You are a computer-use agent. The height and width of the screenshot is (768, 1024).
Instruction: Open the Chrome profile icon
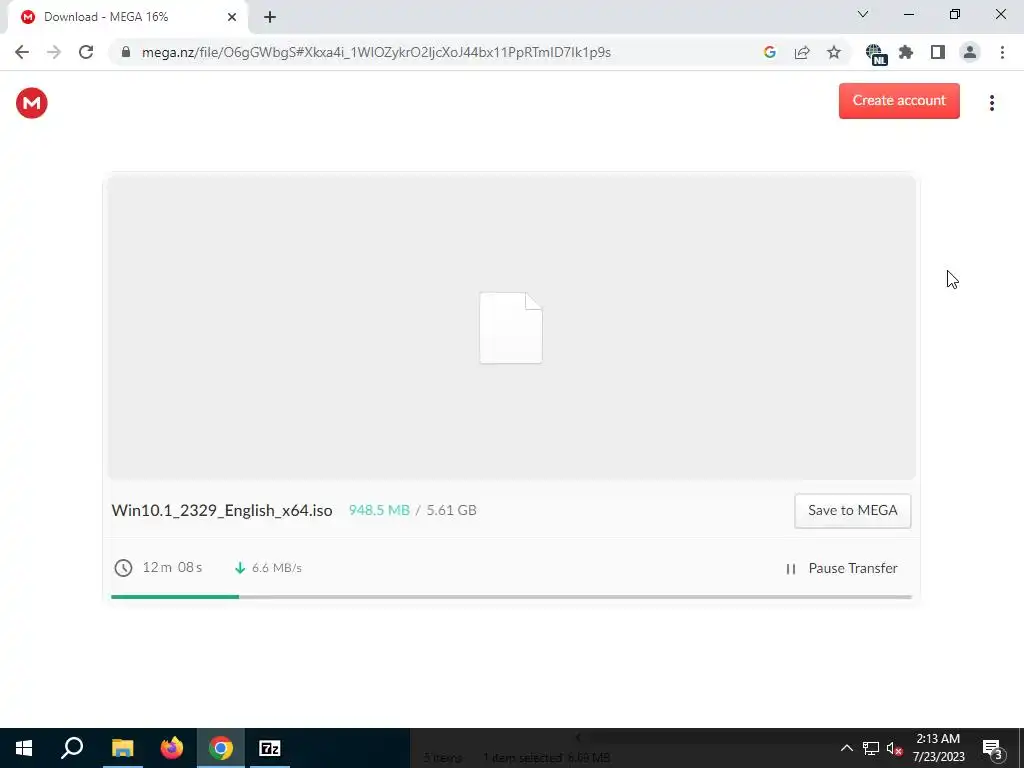pos(970,52)
